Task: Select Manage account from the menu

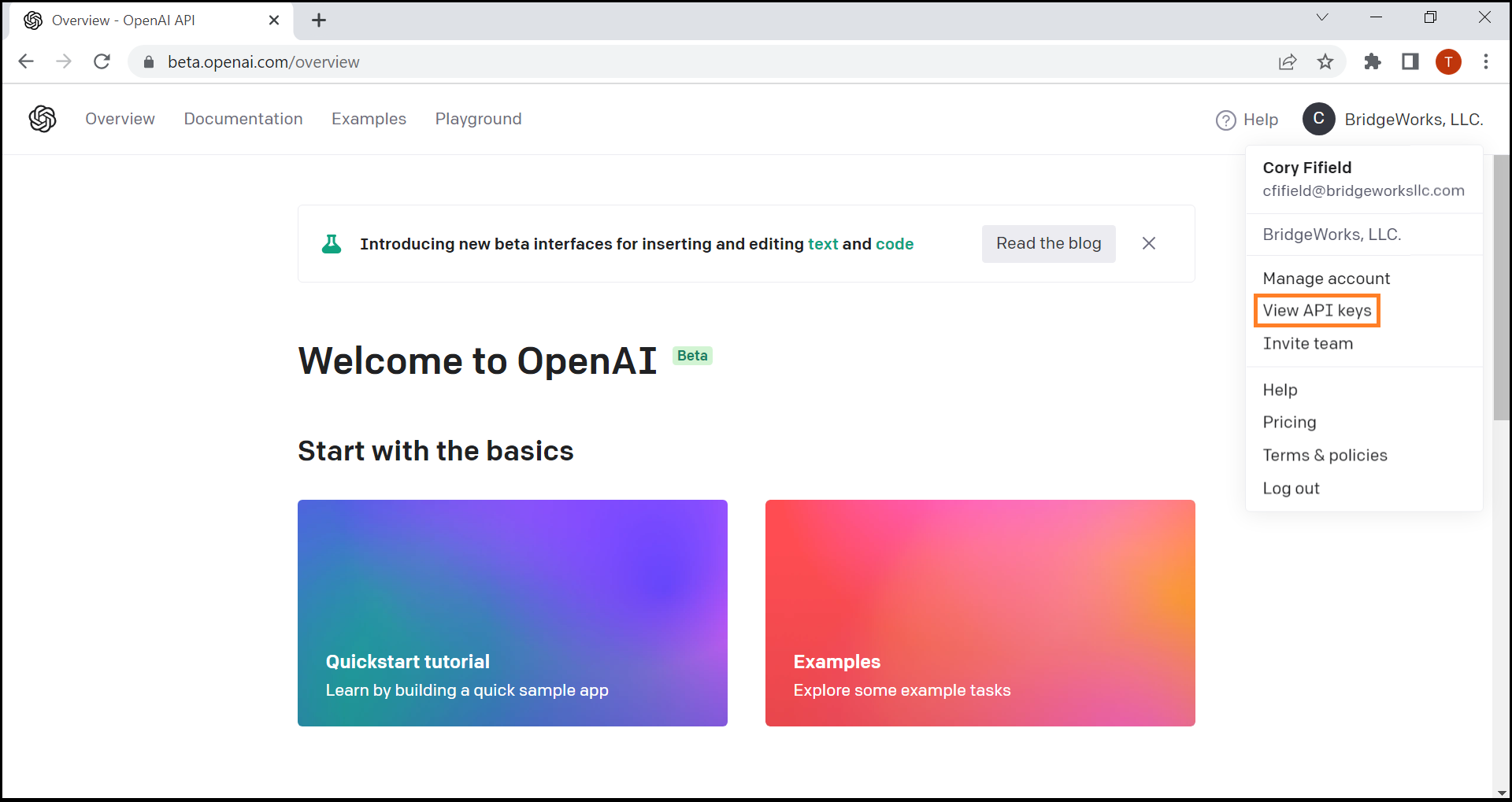Action: click(x=1326, y=279)
